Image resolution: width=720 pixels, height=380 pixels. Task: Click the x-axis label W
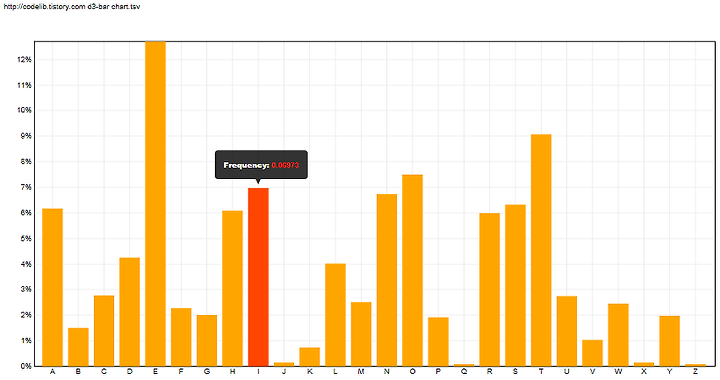(618, 372)
